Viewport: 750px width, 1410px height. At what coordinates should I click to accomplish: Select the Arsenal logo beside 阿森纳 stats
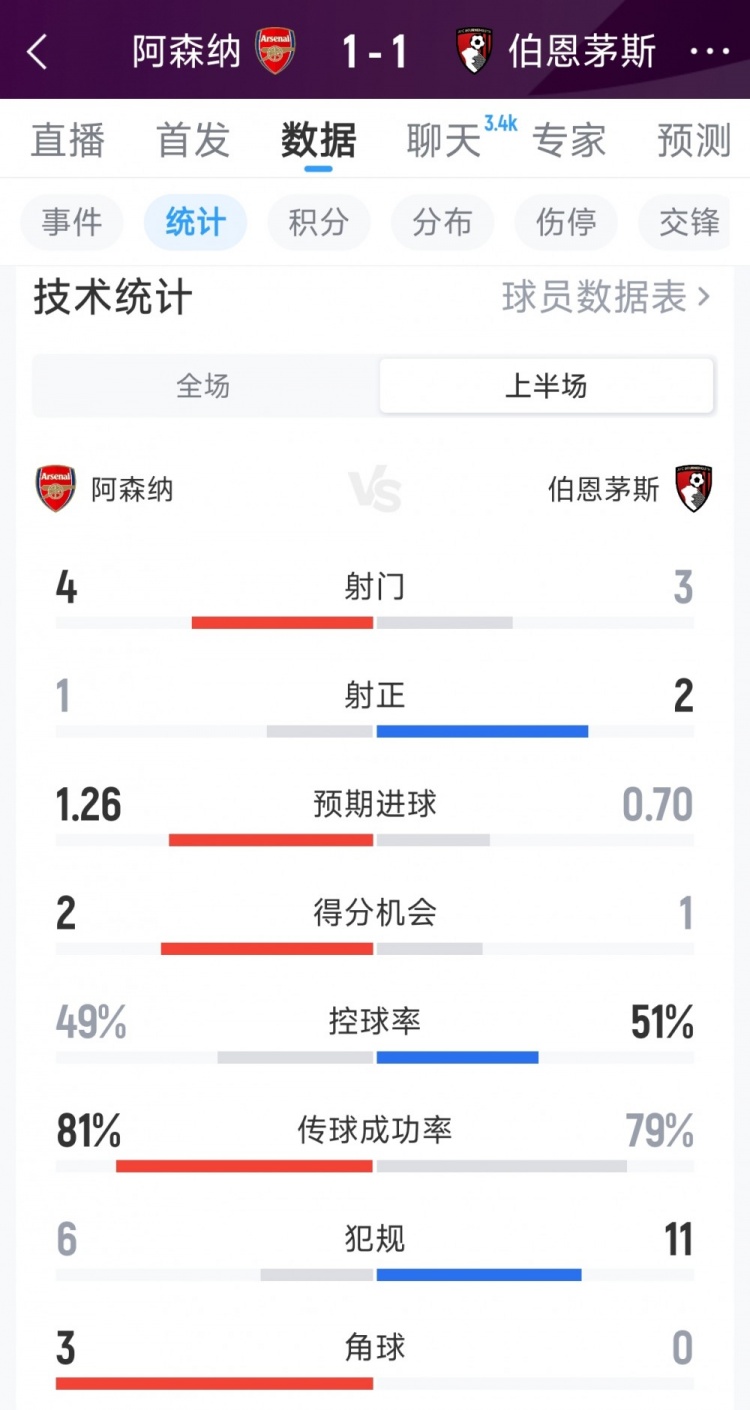[55, 489]
